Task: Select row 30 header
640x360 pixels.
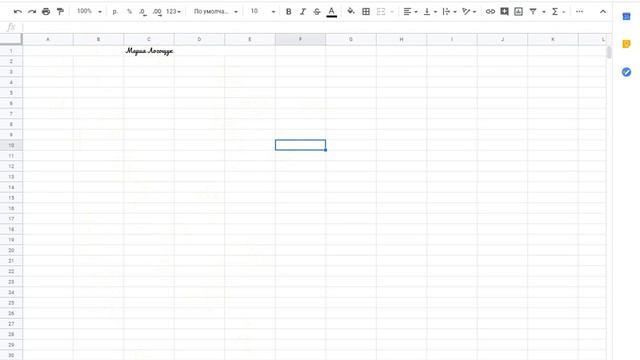Action: pos(11,355)
